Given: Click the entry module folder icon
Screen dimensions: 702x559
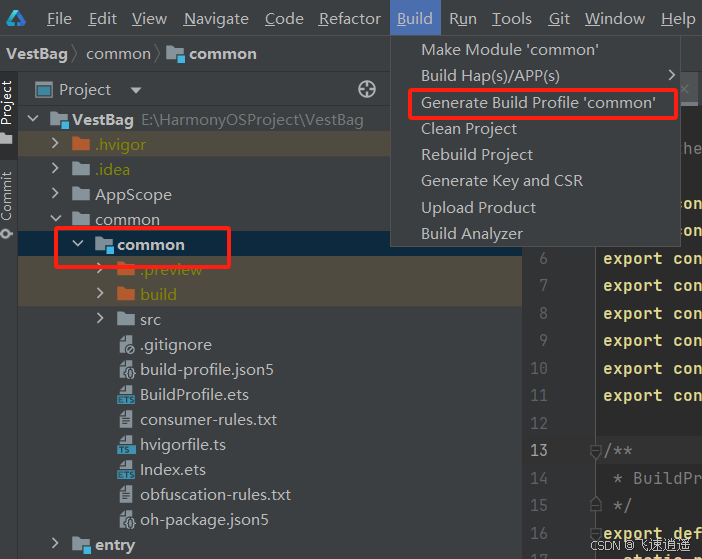Looking at the screenshot, I should tap(81, 545).
